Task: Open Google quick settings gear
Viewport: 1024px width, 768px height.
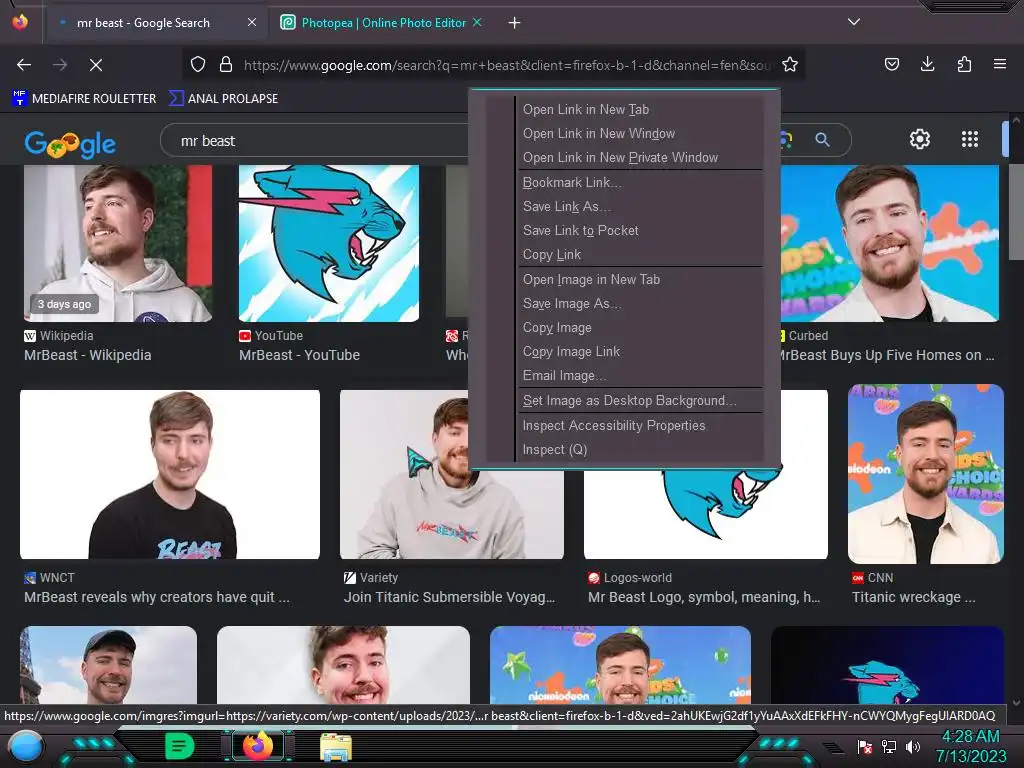Action: pos(920,139)
